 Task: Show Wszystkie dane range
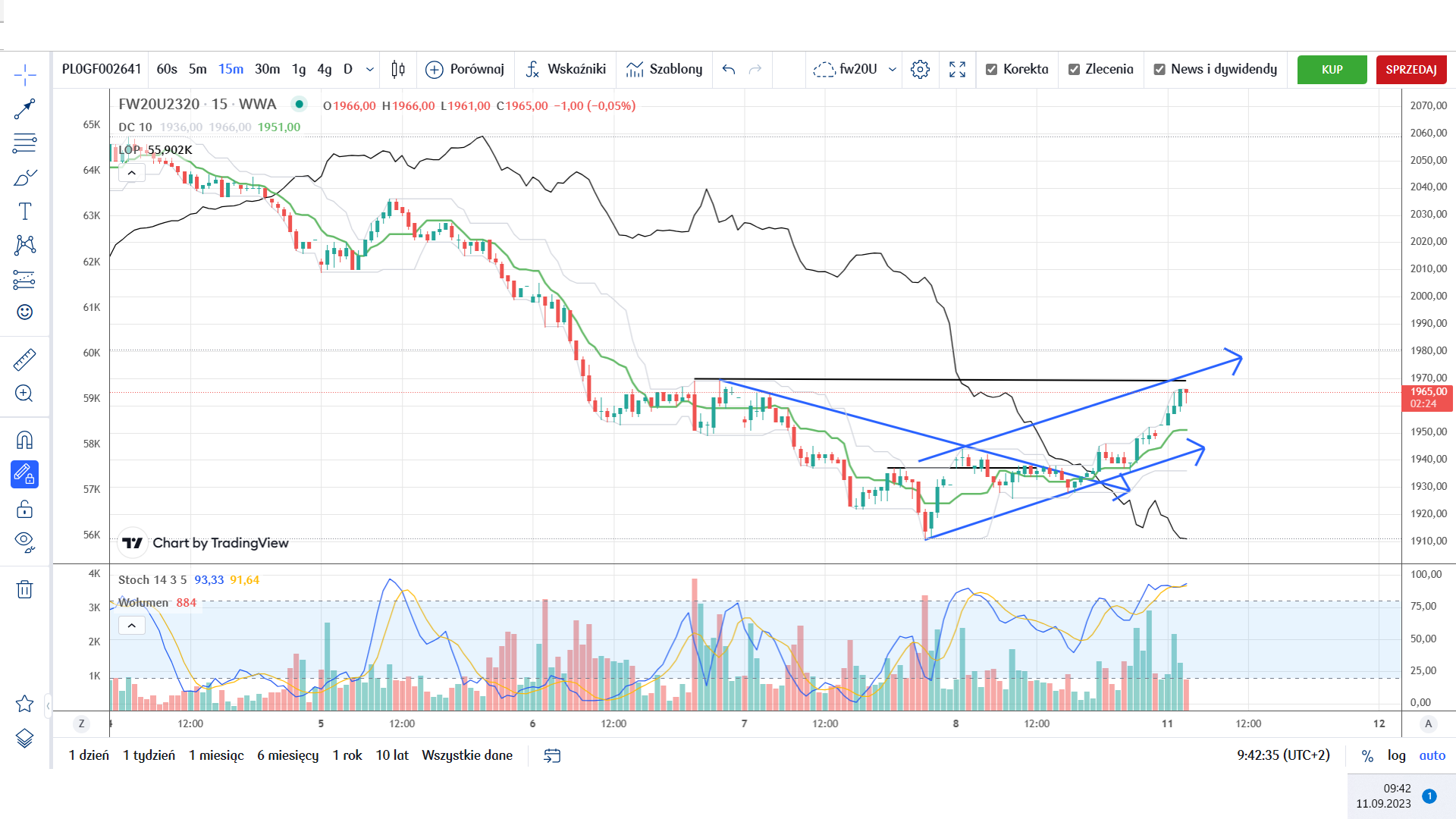(x=467, y=755)
